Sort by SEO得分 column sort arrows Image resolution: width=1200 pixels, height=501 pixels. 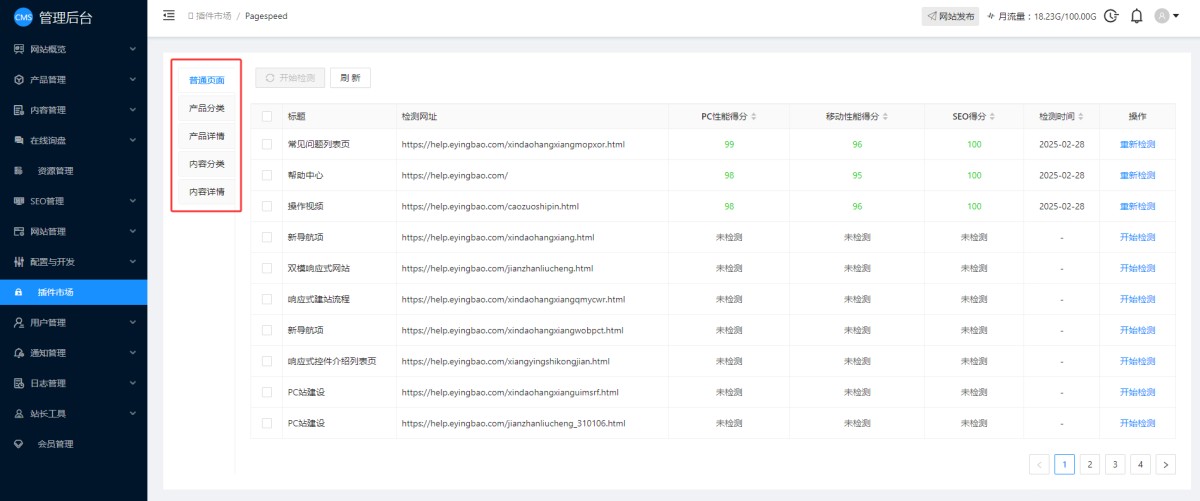(x=990, y=117)
